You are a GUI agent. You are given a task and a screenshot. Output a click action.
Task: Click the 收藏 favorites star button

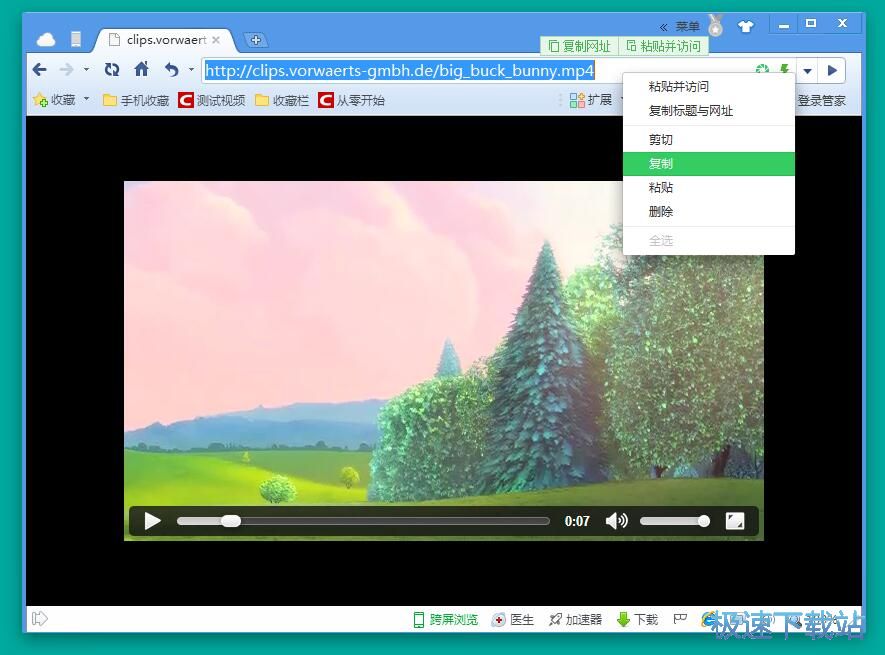tap(54, 100)
